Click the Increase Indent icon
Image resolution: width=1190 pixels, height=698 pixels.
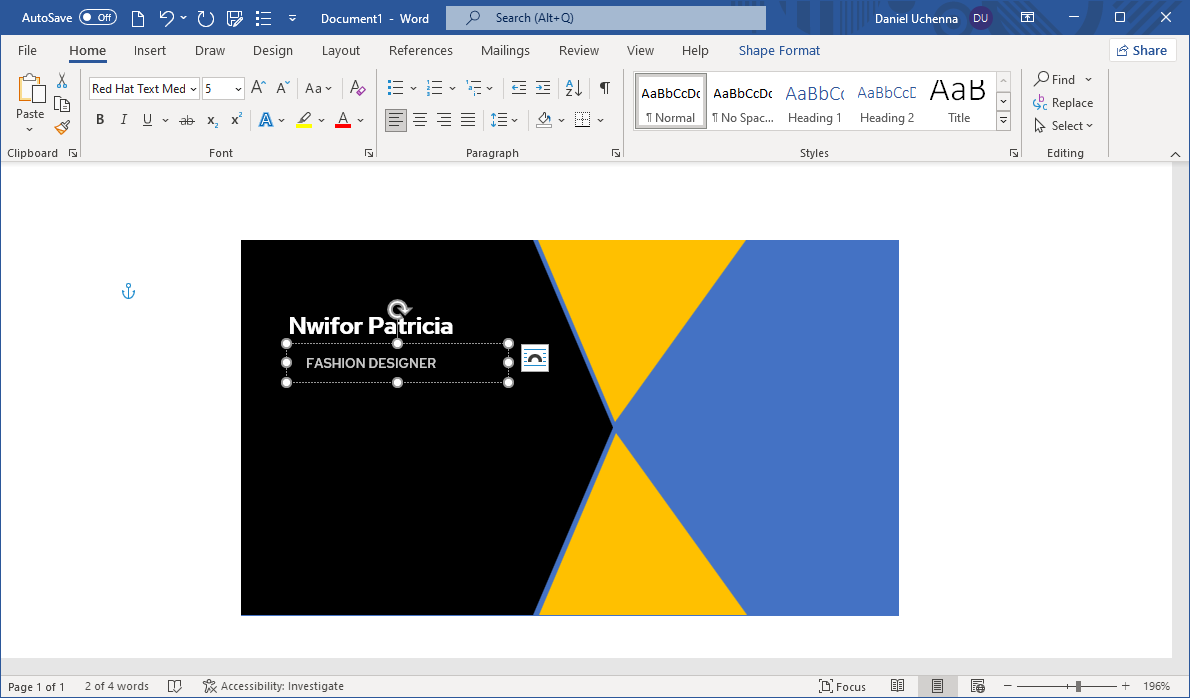[x=543, y=88]
